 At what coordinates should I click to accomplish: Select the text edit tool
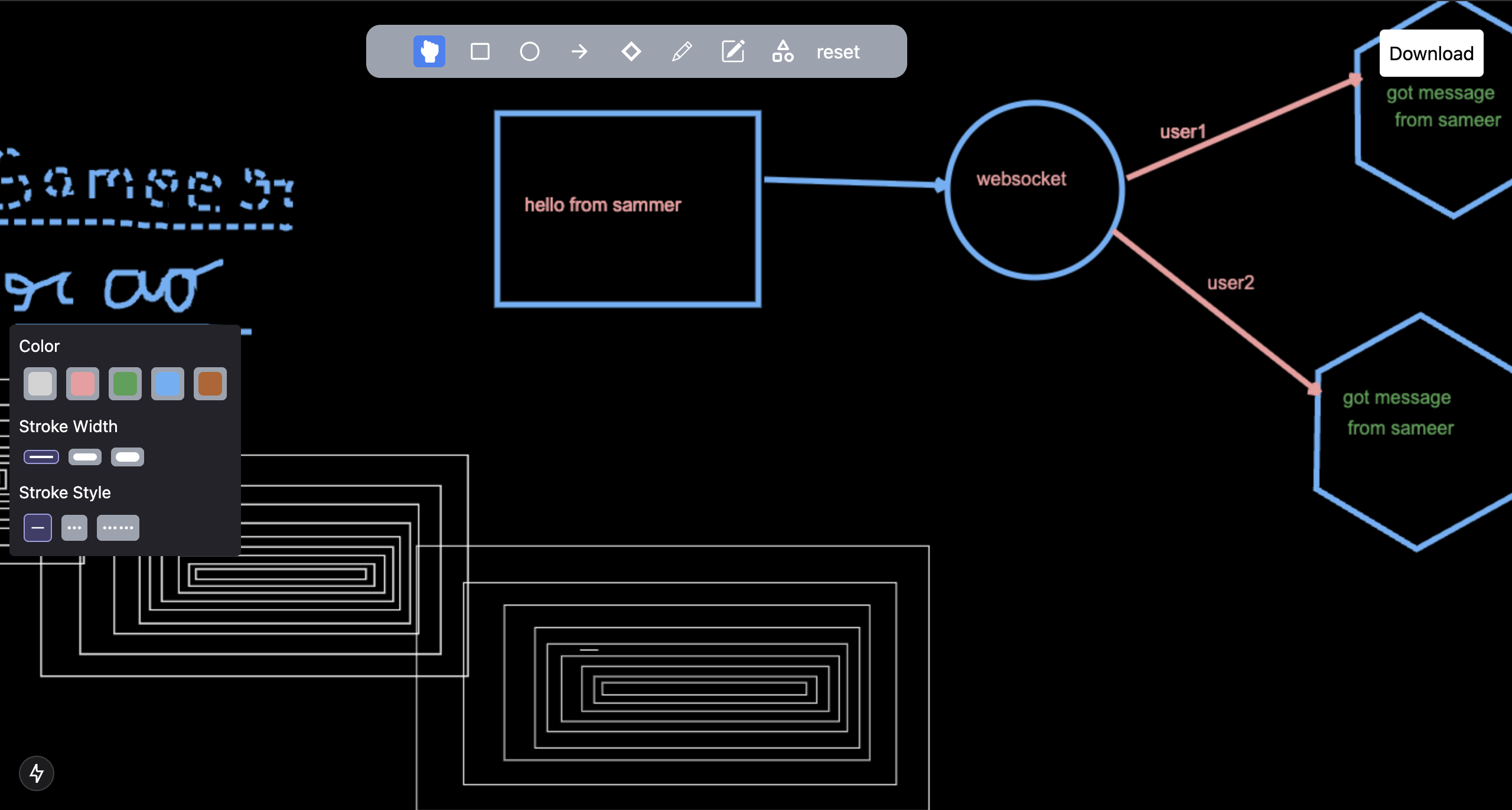[x=733, y=51]
